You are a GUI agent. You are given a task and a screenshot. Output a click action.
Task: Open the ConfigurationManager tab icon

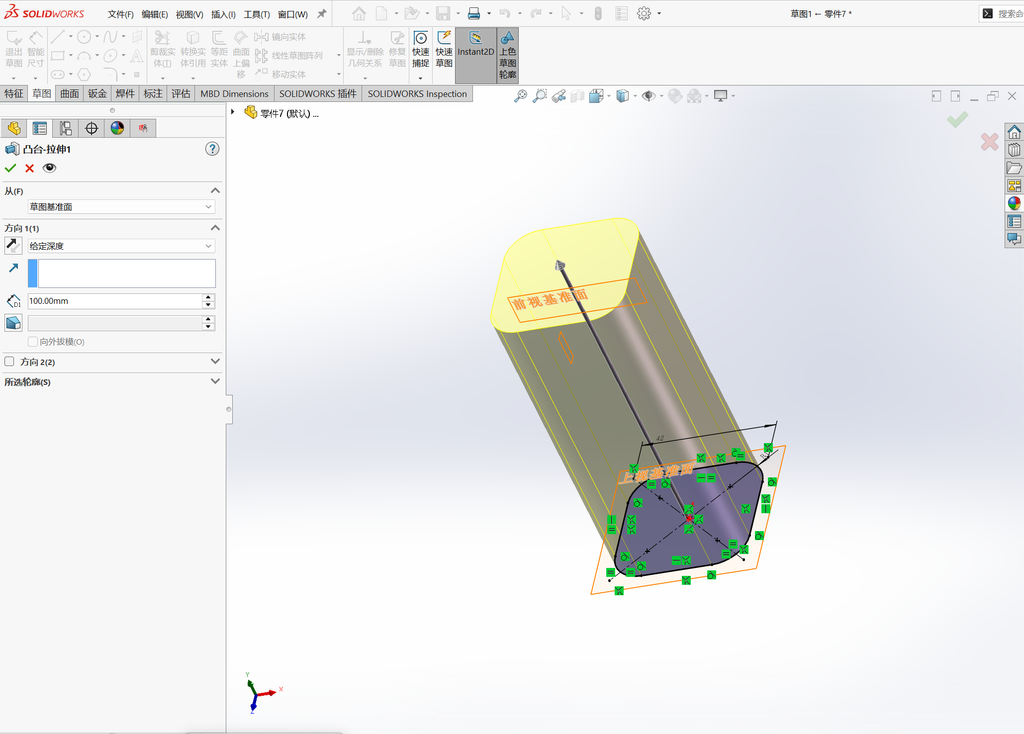(x=65, y=128)
